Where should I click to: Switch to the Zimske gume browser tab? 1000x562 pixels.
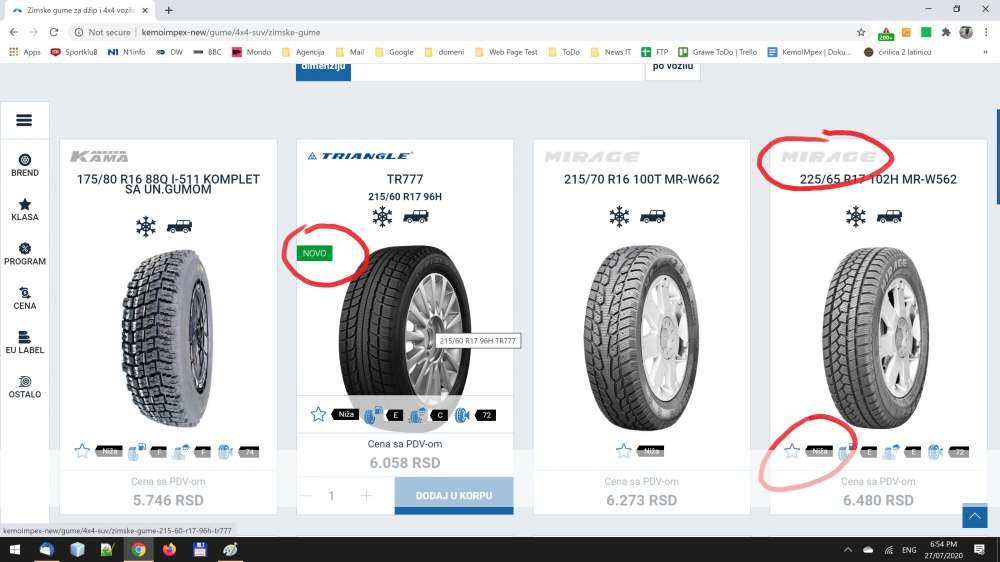(x=80, y=10)
